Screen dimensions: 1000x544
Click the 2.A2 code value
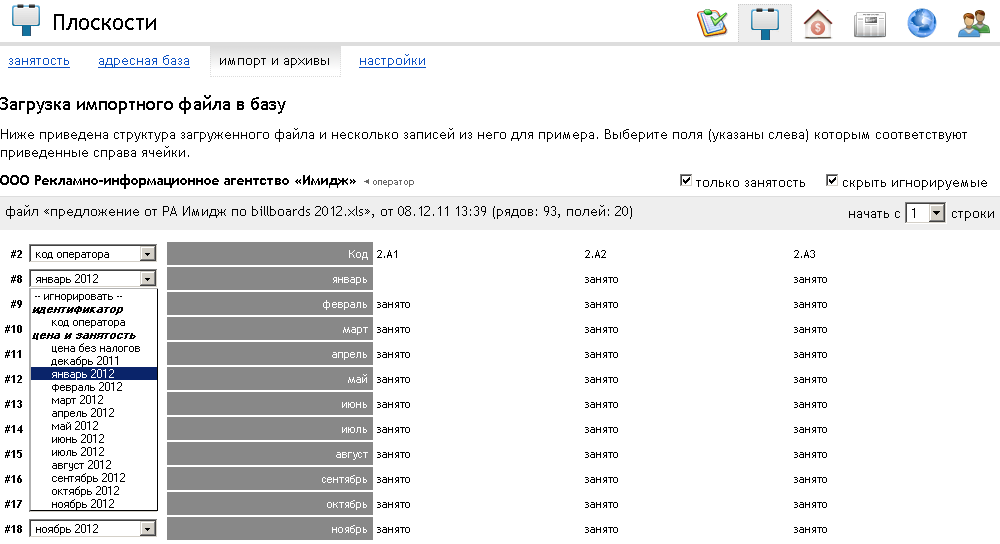pos(595,254)
